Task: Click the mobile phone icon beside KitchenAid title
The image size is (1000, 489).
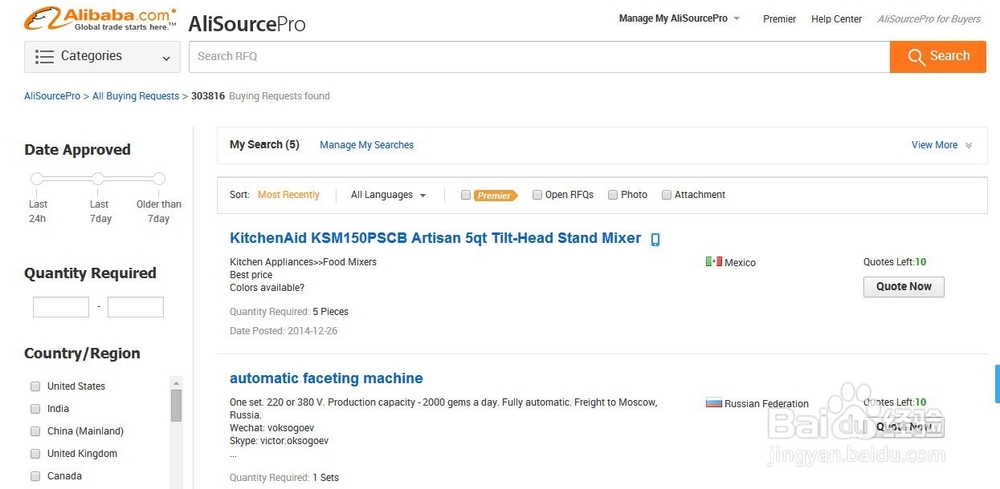Action: (x=656, y=240)
